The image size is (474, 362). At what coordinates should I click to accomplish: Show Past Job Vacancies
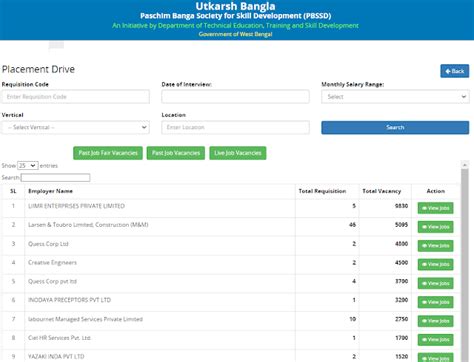tap(176, 153)
